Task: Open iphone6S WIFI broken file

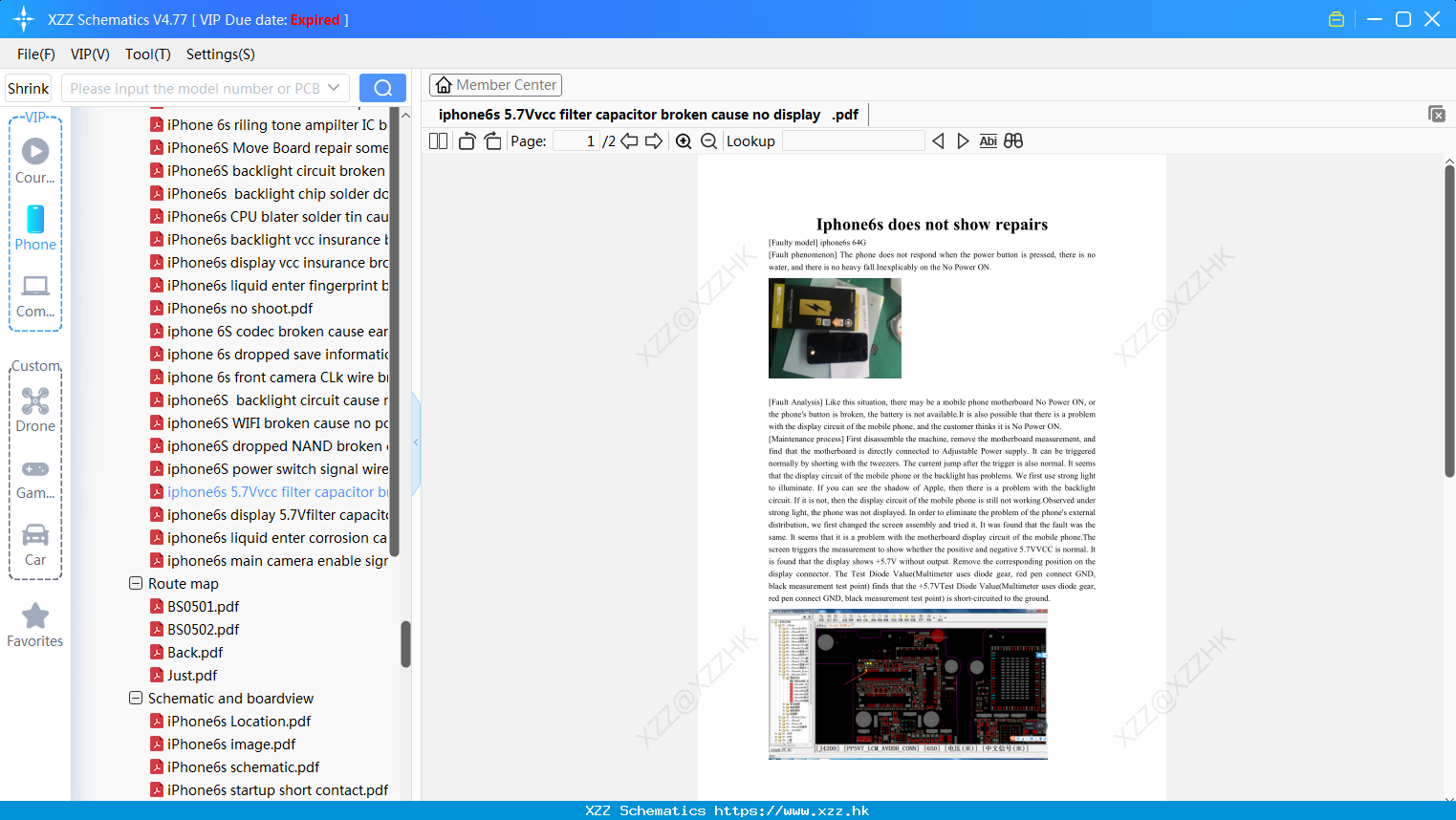Action: [269, 422]
